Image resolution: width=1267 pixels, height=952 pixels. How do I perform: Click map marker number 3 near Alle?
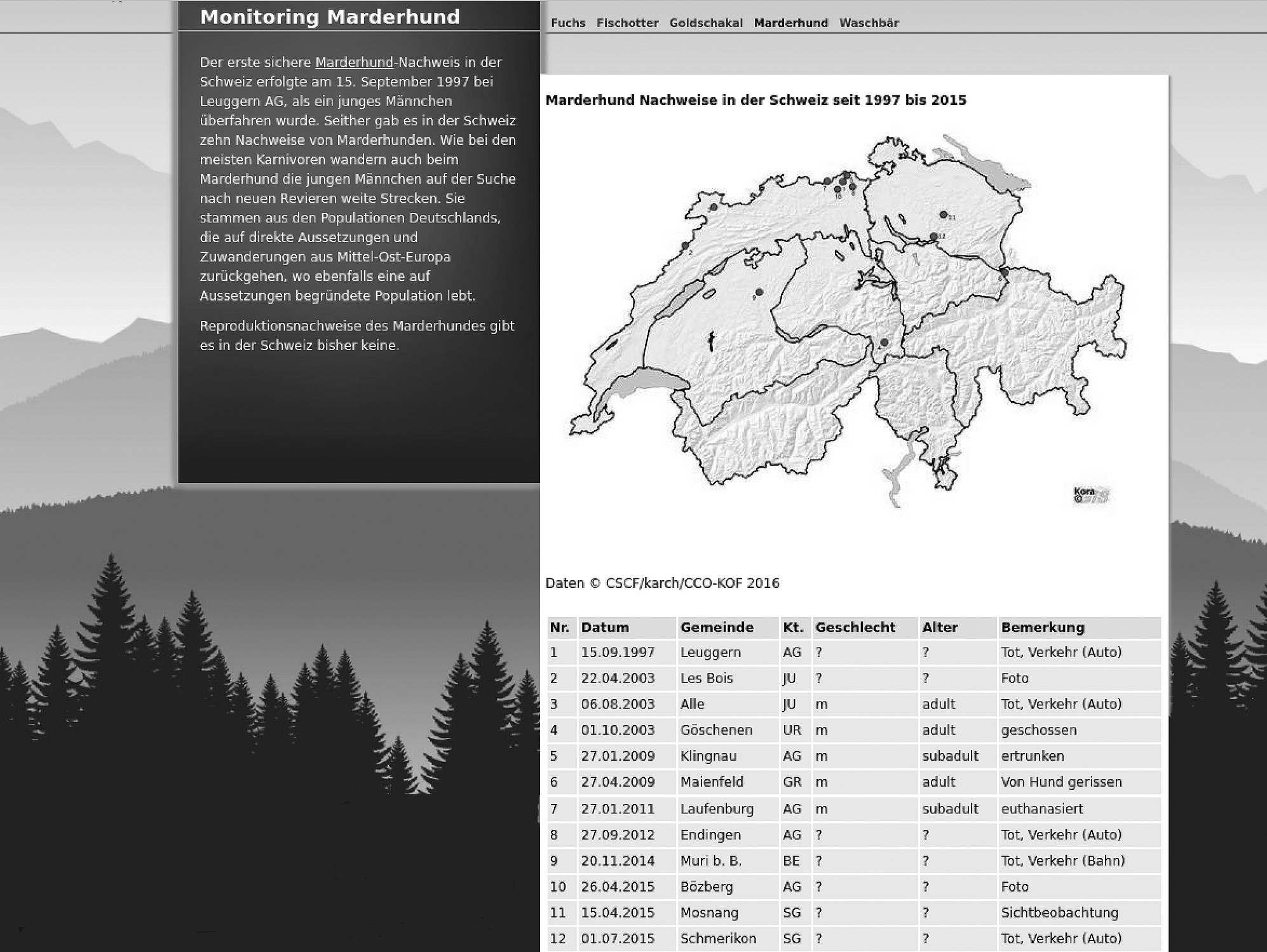[x=714, y=207]
